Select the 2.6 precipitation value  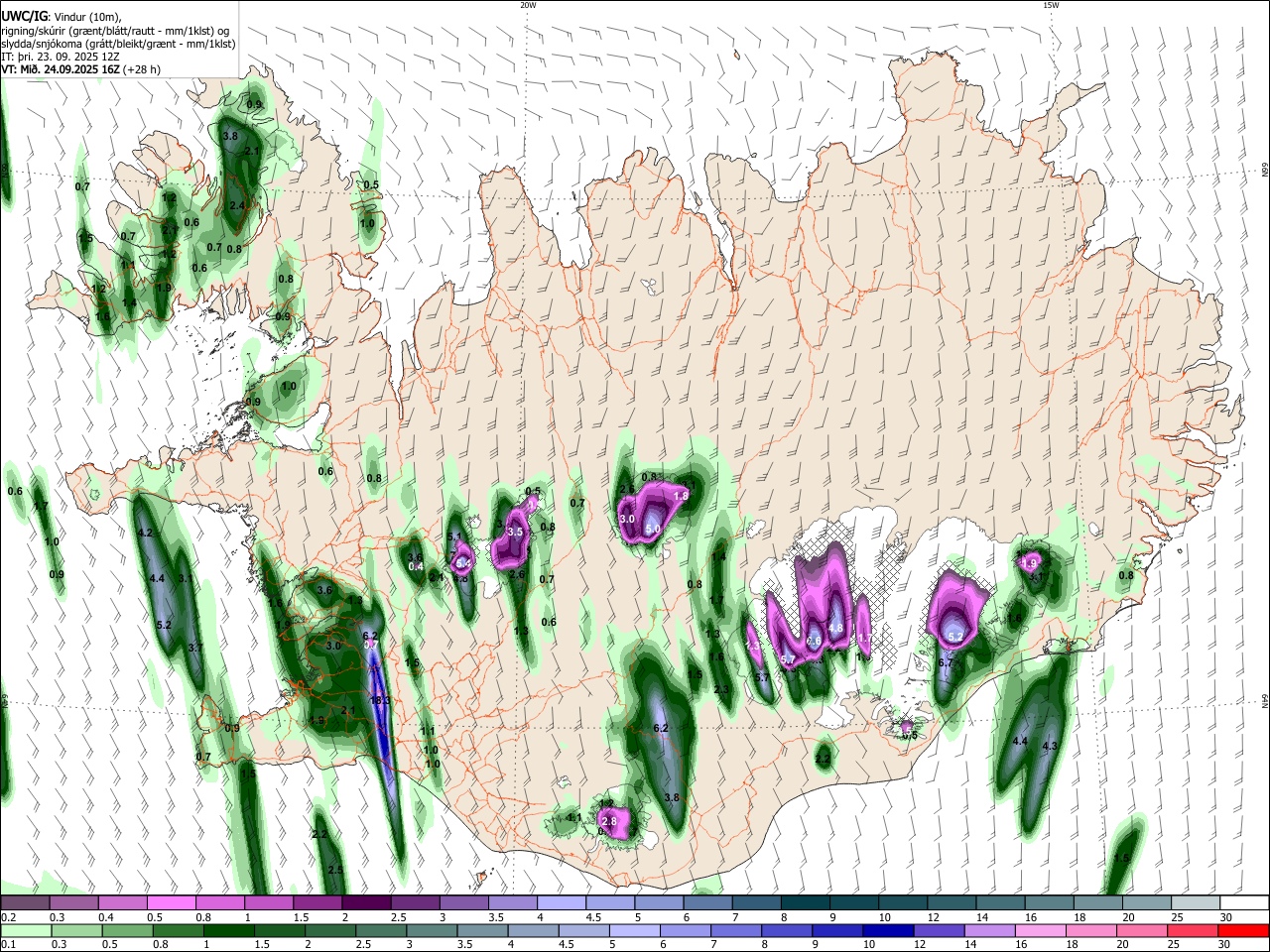pos(517,574)
